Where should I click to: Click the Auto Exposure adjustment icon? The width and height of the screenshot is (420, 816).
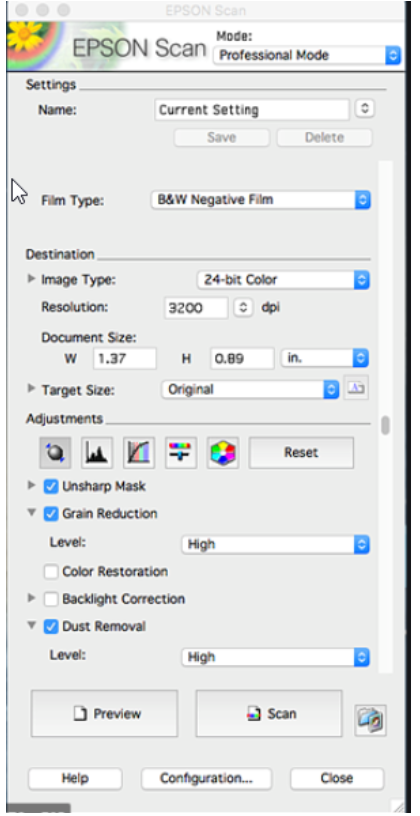(55, 452)
